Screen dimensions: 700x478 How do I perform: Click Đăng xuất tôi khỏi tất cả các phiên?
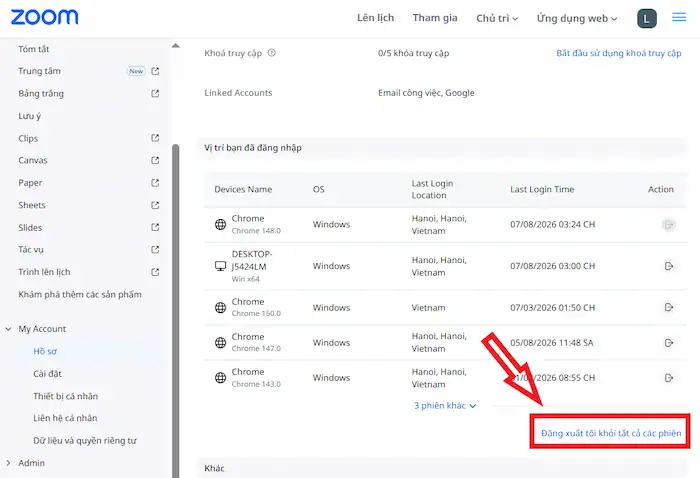611,433
